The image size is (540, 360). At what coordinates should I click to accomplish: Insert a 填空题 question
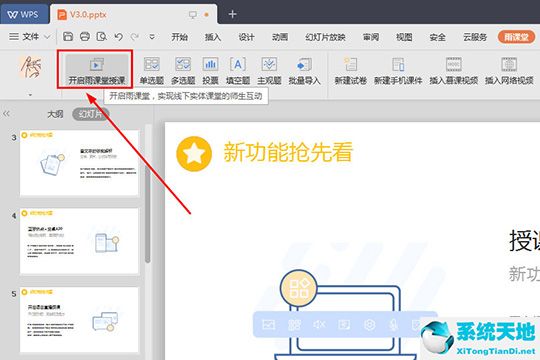coord(238,71)
